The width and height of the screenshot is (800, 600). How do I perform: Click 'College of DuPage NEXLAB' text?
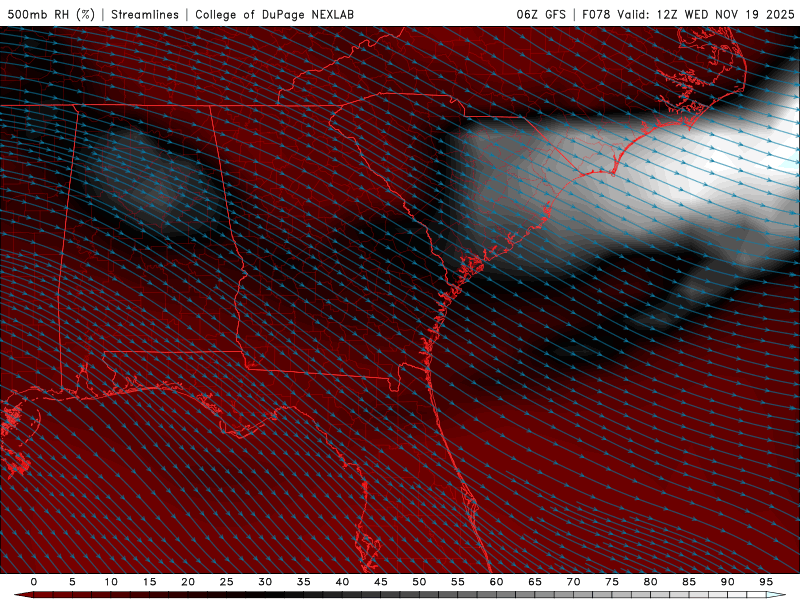click(274, 14)
